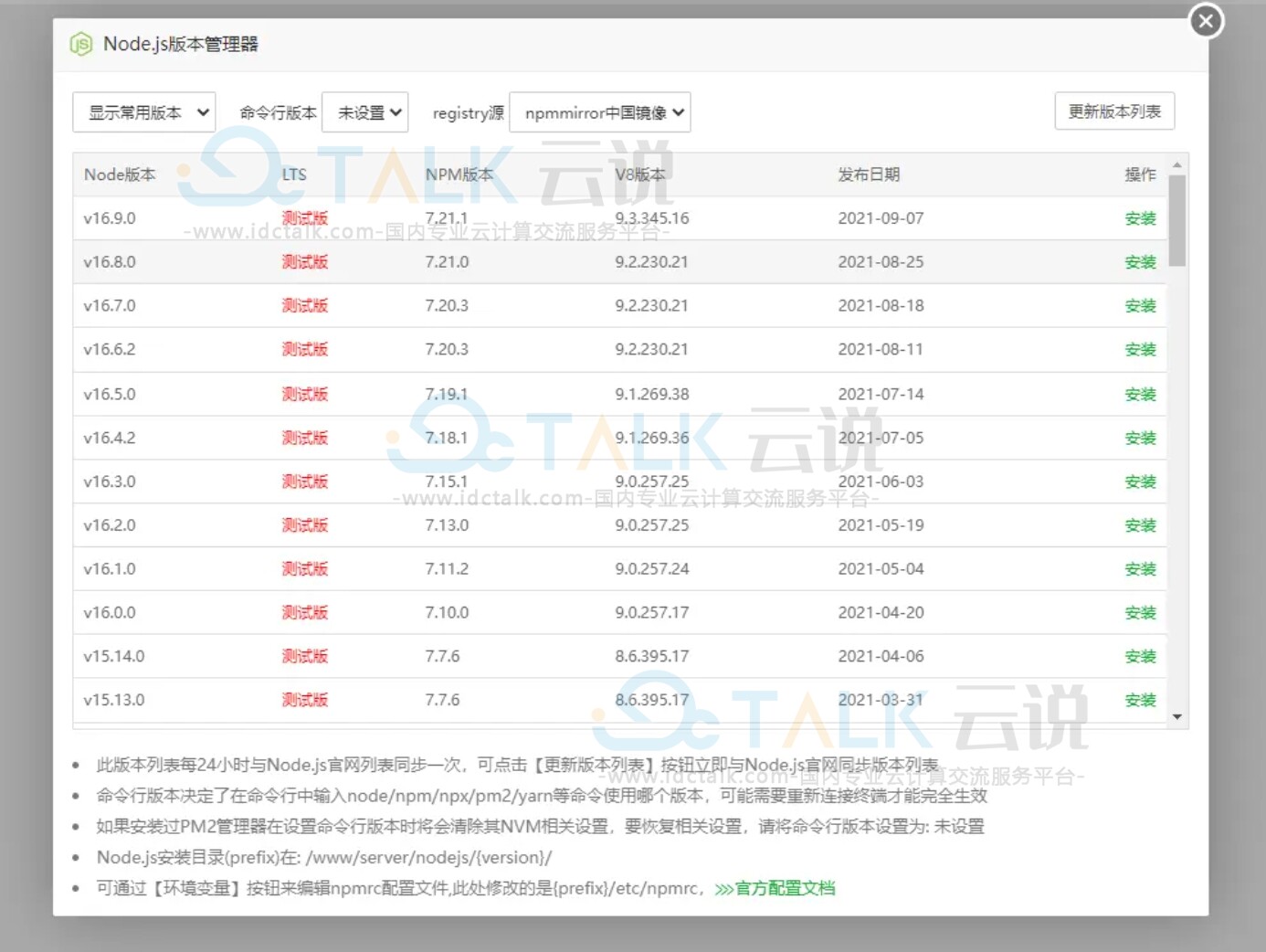The image size is (1266, 952).
Task: Install Node version v16.9.0
Action: 1140,218
